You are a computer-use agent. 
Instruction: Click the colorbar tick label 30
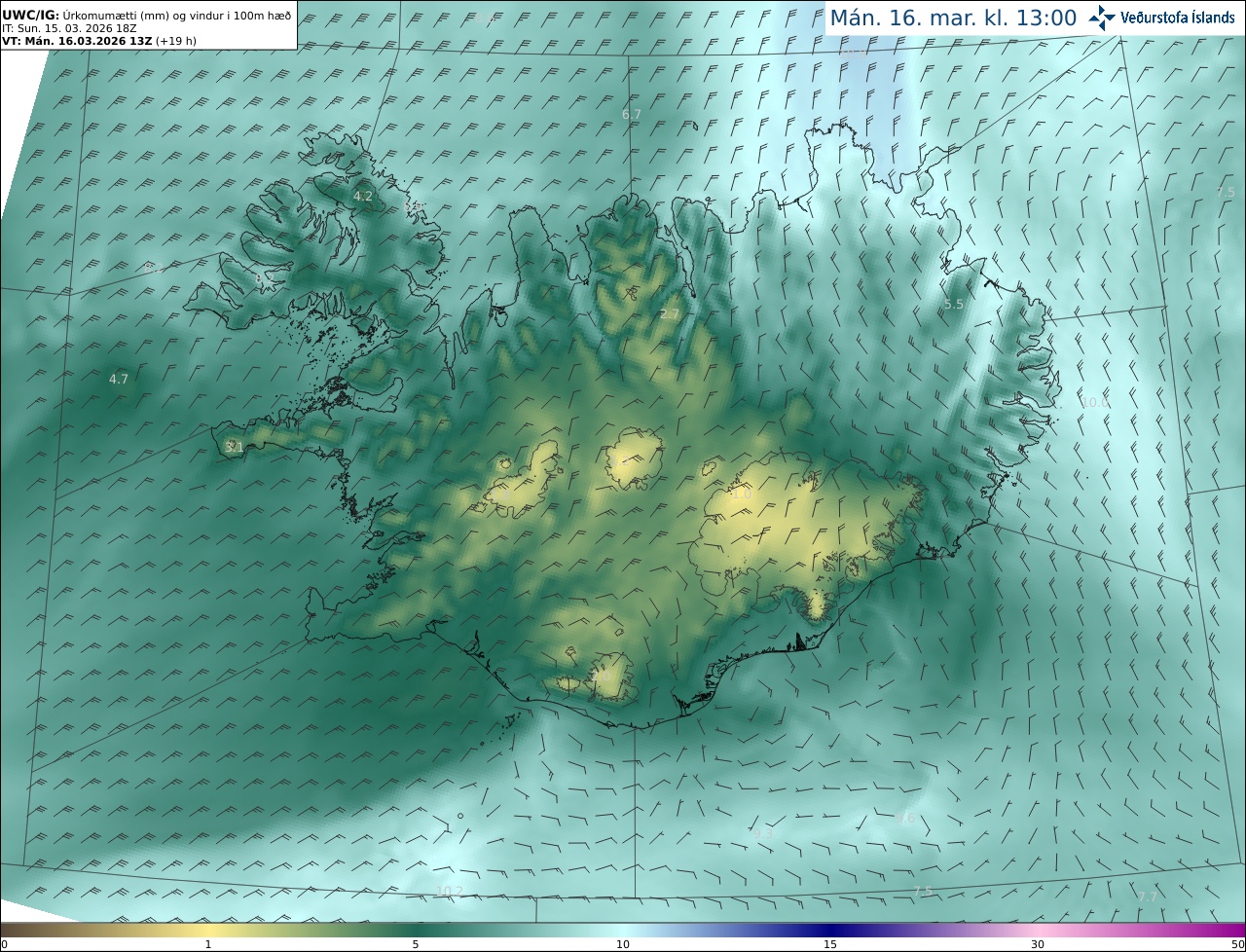(1038, 944)
